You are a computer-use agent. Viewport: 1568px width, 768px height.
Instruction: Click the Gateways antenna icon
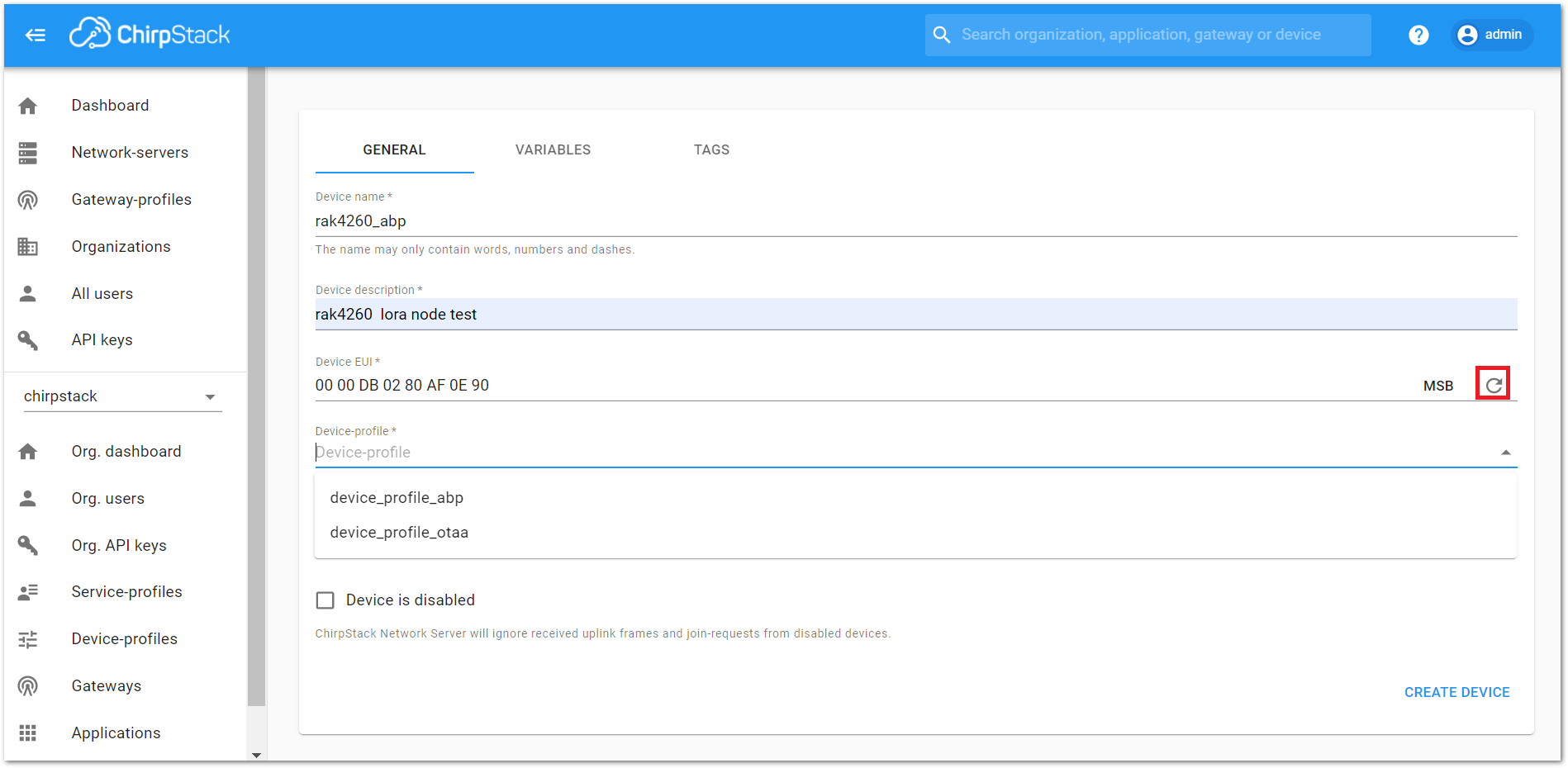(28, 686)
